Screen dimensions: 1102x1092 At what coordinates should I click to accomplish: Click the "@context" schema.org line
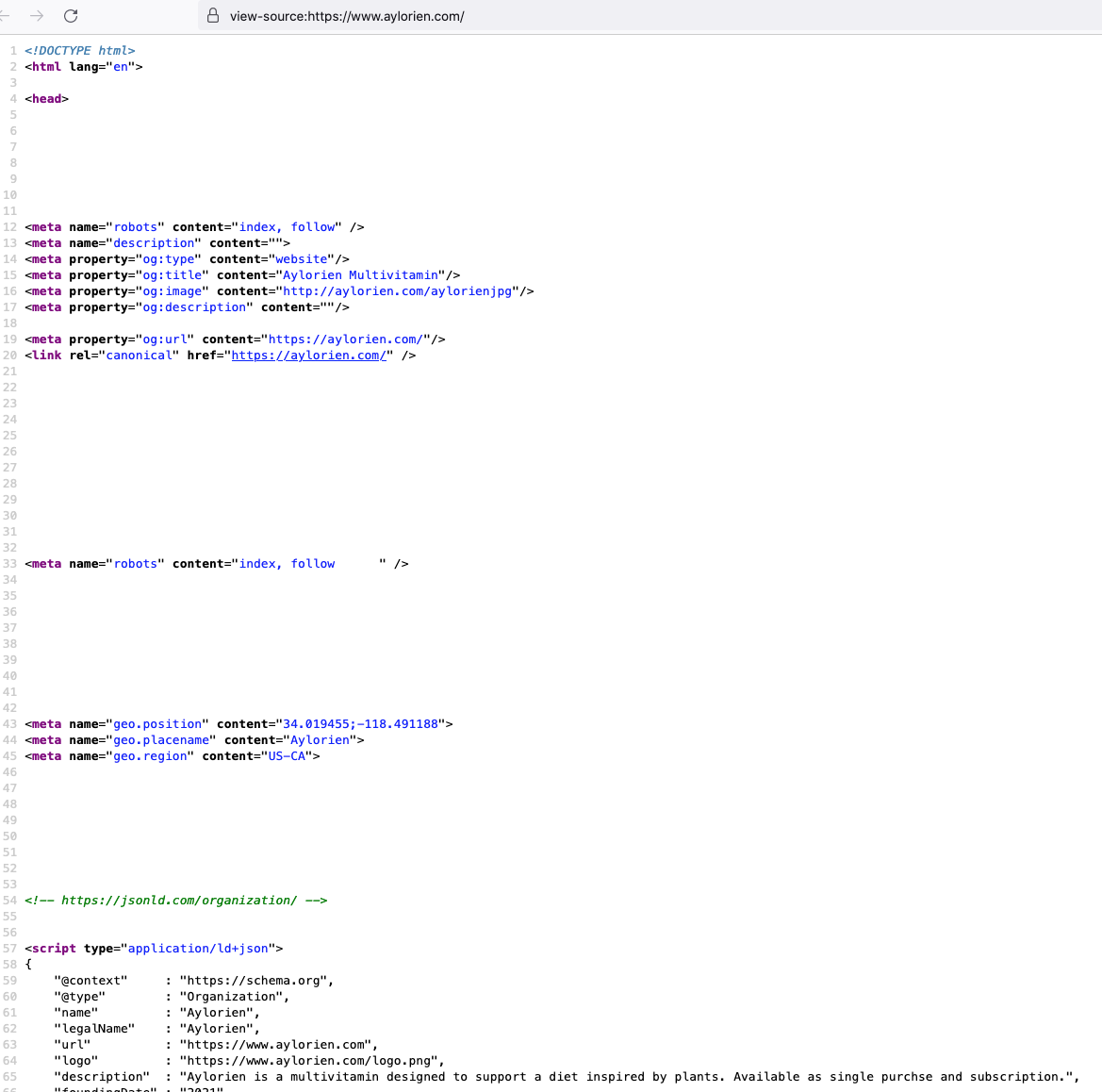coord(194,980)
